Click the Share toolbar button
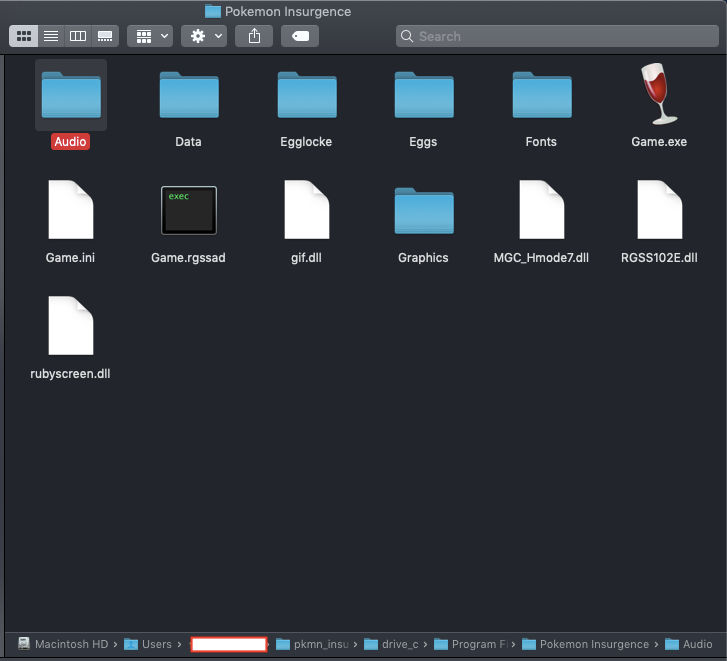 pos(254,36)
